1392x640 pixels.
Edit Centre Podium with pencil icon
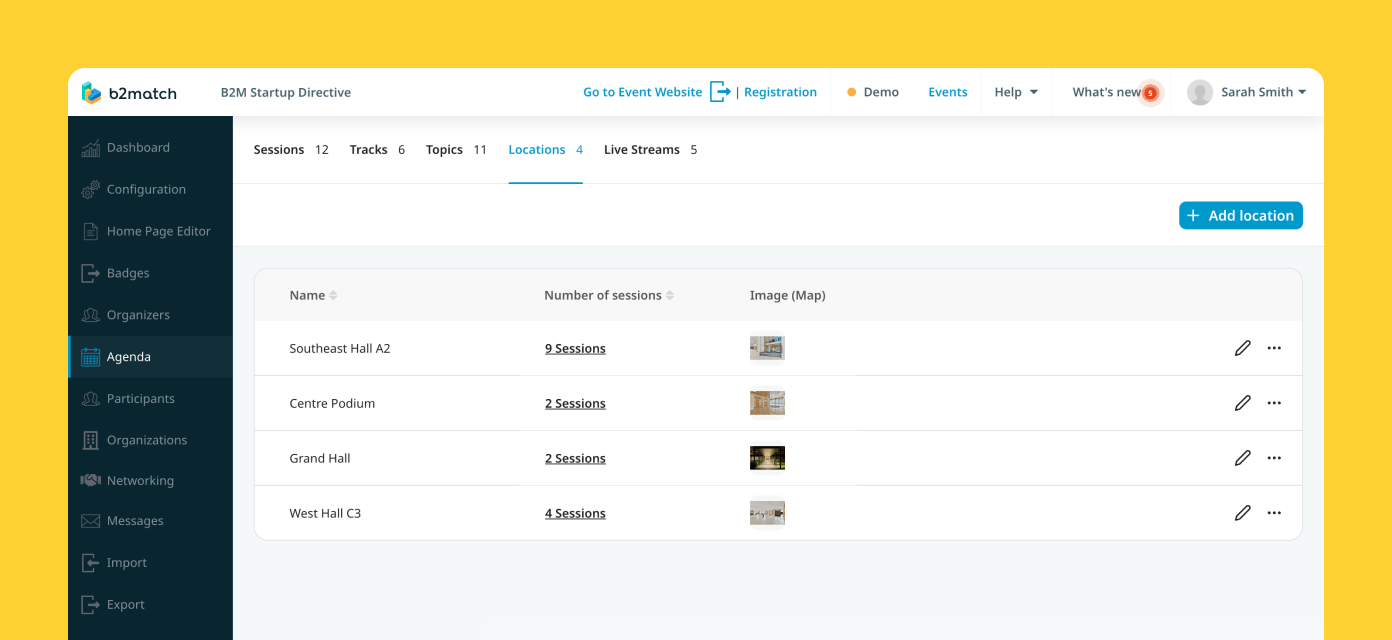(x=1243, y=403)
